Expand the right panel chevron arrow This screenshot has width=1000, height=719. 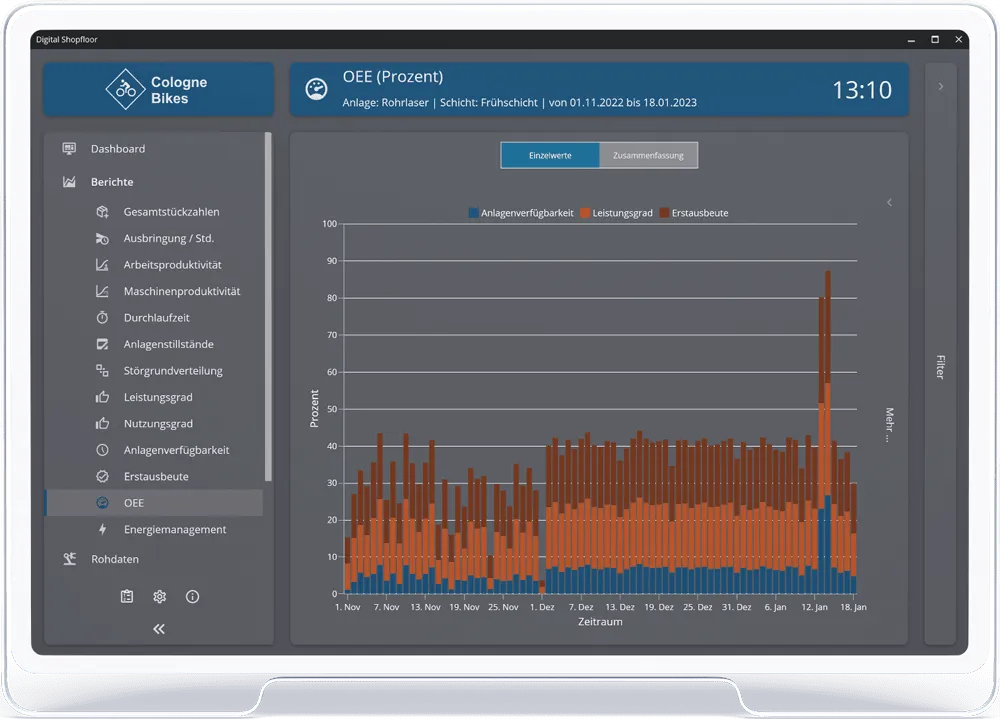[941, 86]
